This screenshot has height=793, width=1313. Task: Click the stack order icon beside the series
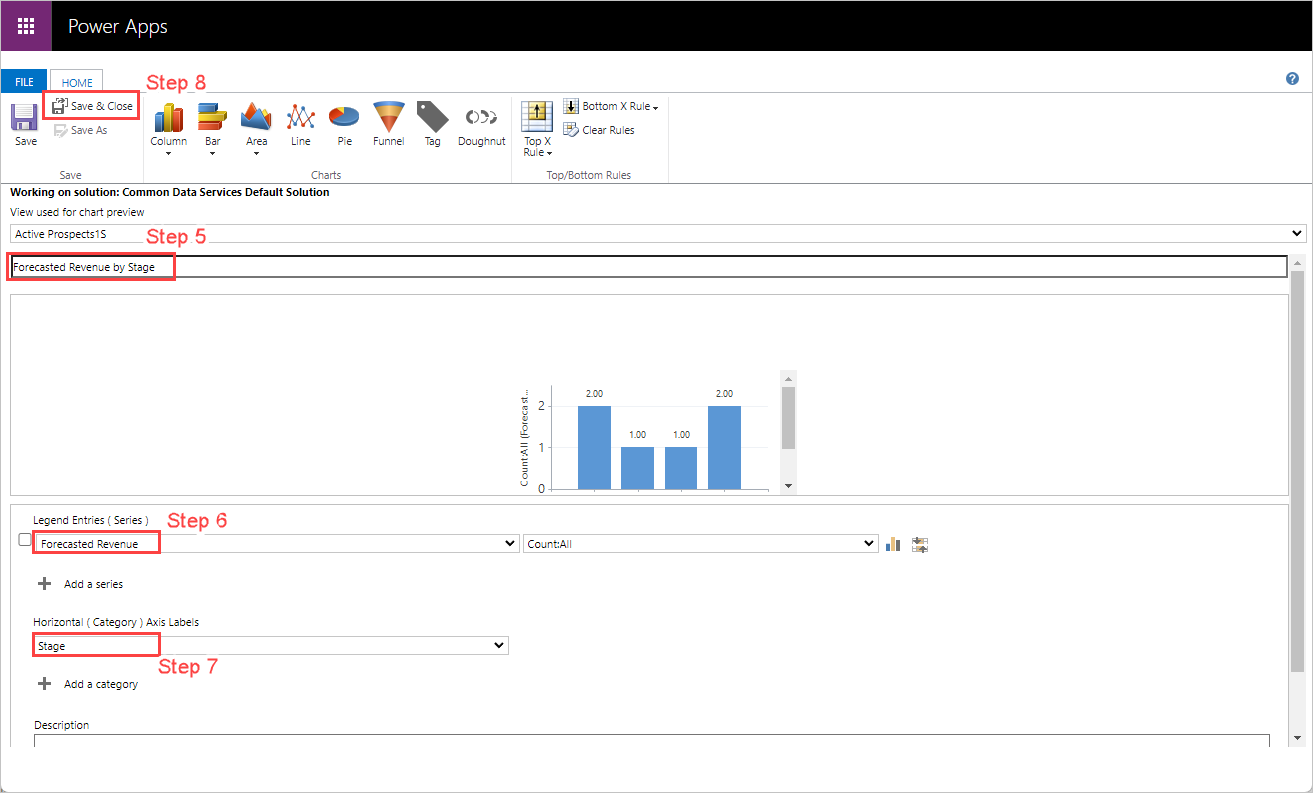tap(919, 543)
